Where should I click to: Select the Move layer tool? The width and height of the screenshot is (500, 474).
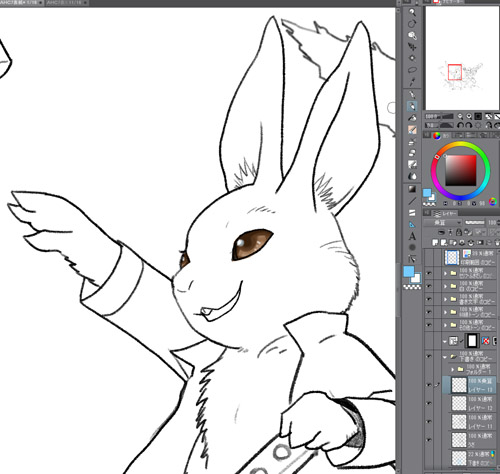coord(412,47)
